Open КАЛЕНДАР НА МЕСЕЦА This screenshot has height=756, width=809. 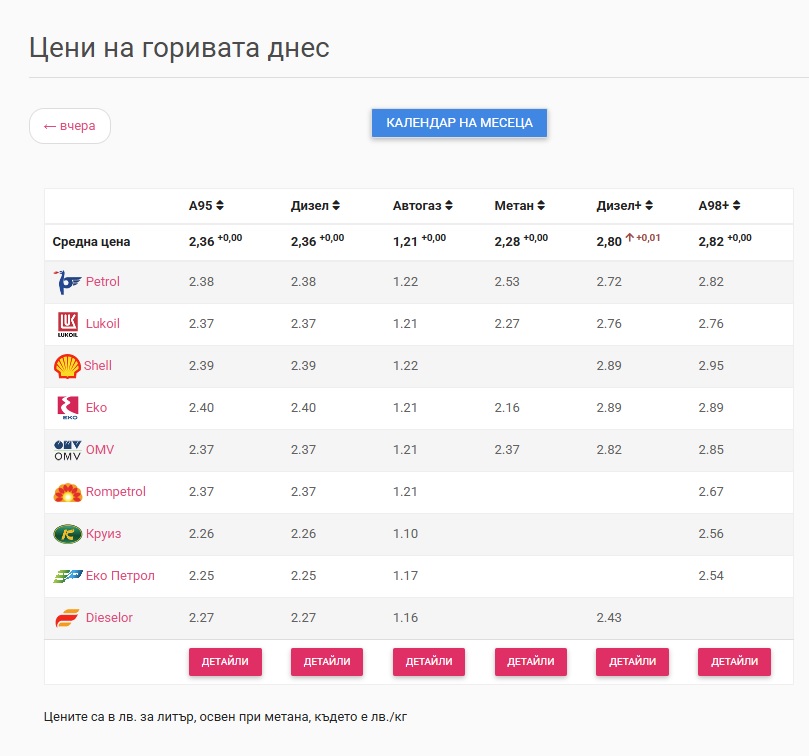pyautogui.click(x=459, y=123)
